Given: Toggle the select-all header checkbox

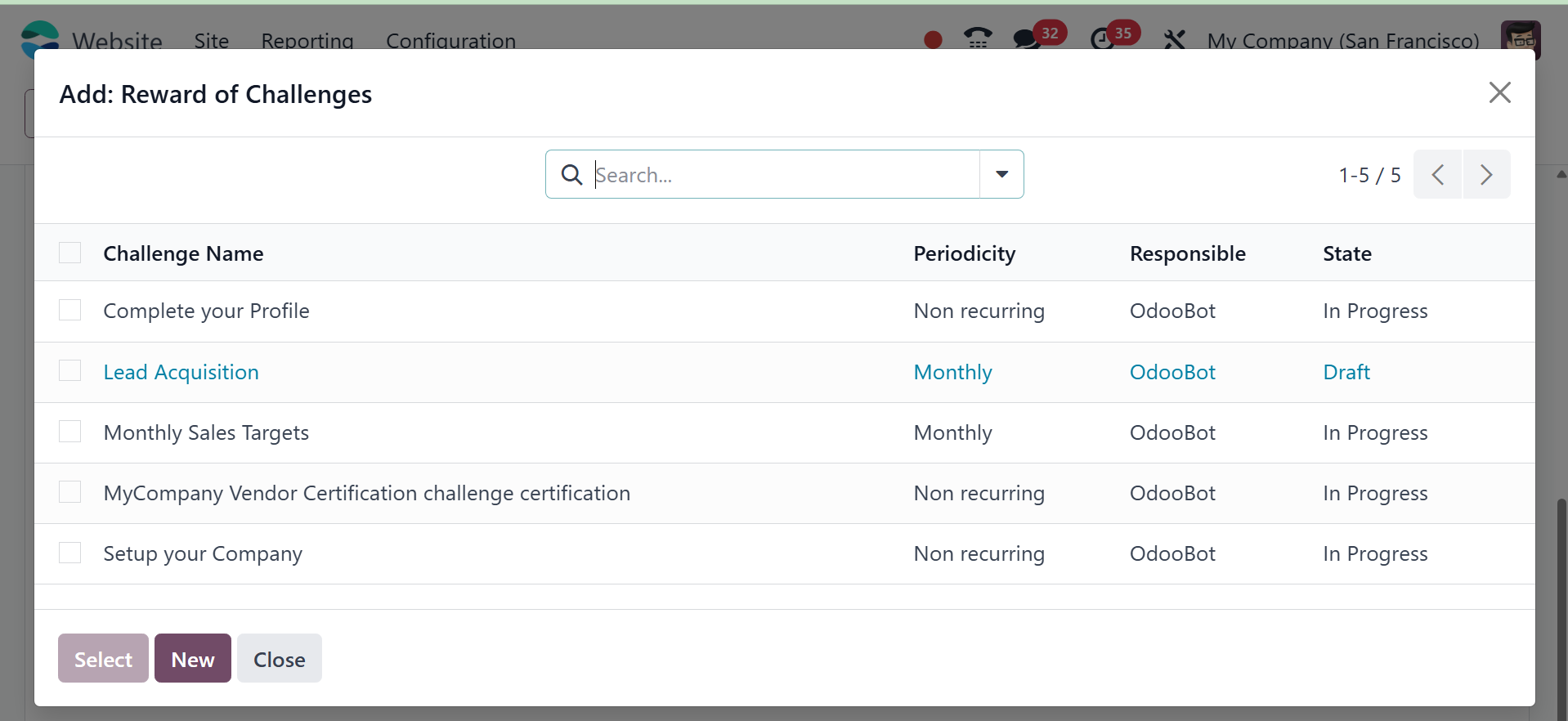Looking at the screenshot, I should tap(70, 253).
